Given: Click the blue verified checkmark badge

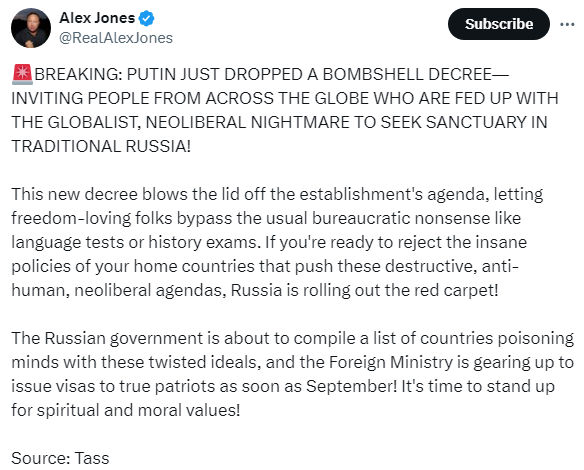Looking at the screenshot, I should click(x=146, y=18).
